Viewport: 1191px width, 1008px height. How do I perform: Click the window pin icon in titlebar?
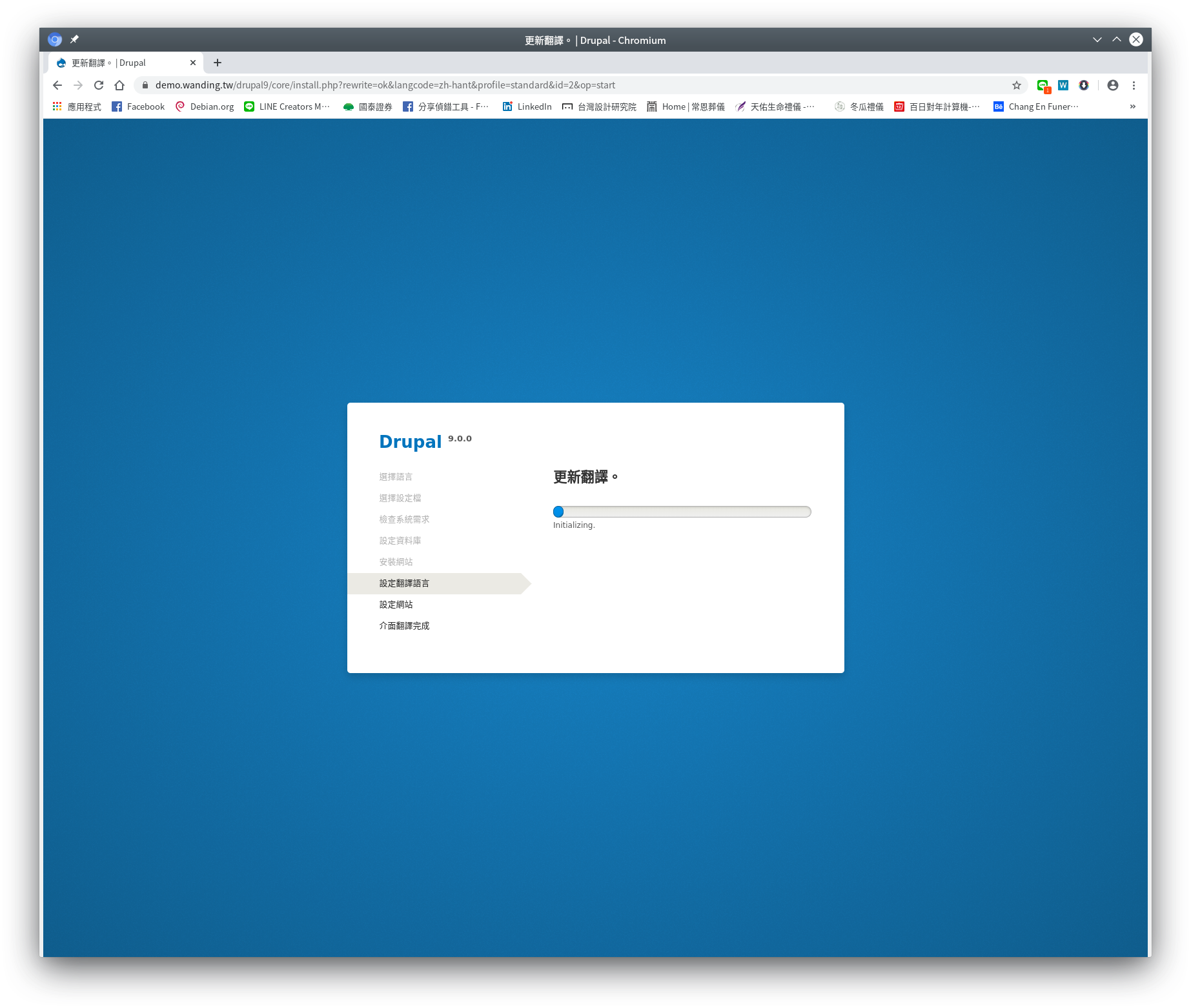pyautogui.click(x=74, y=39)
